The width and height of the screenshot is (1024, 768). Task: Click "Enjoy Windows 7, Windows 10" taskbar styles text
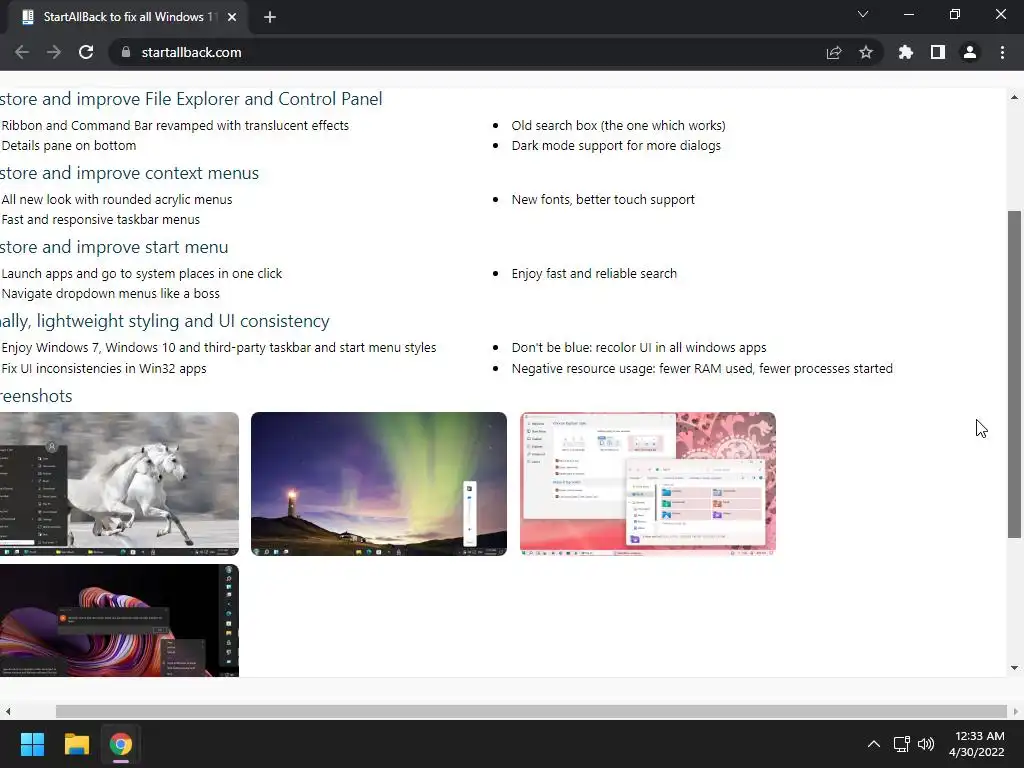click(x=218, y=348)
